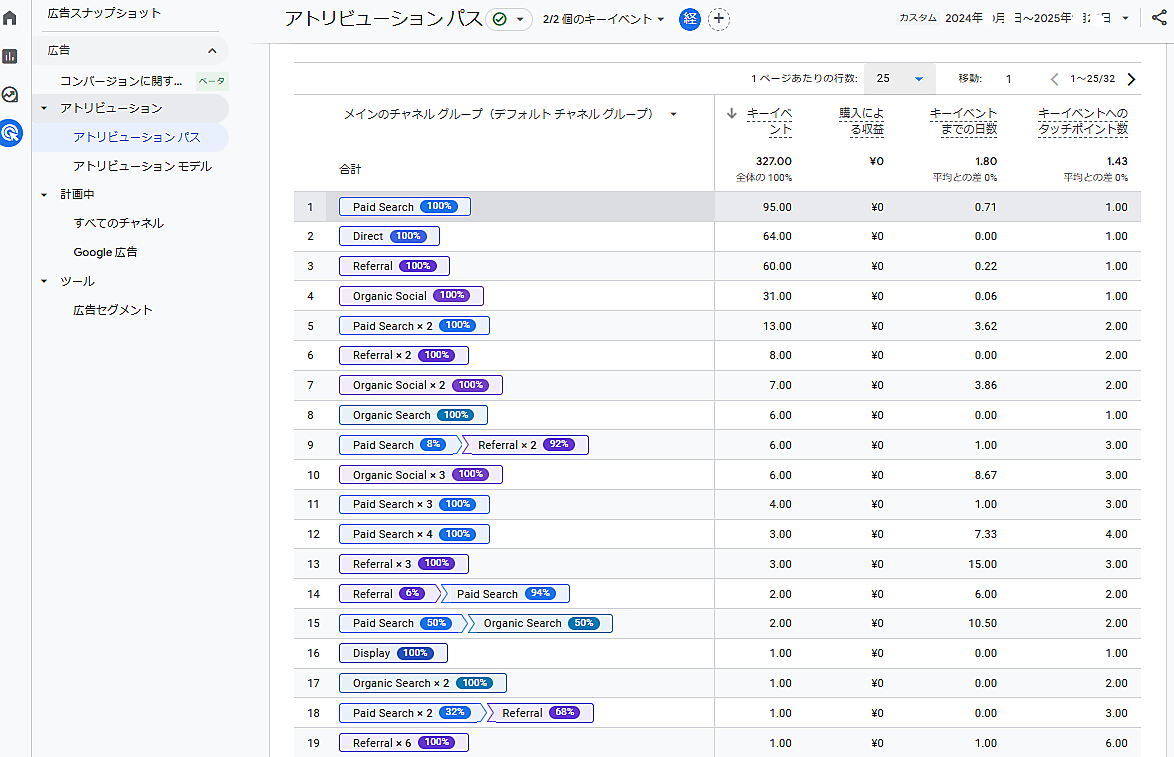This screenshot has width=1174, height=757.
Task: Open the green checkmark status dropdown
Action: (x=509, y=19)
